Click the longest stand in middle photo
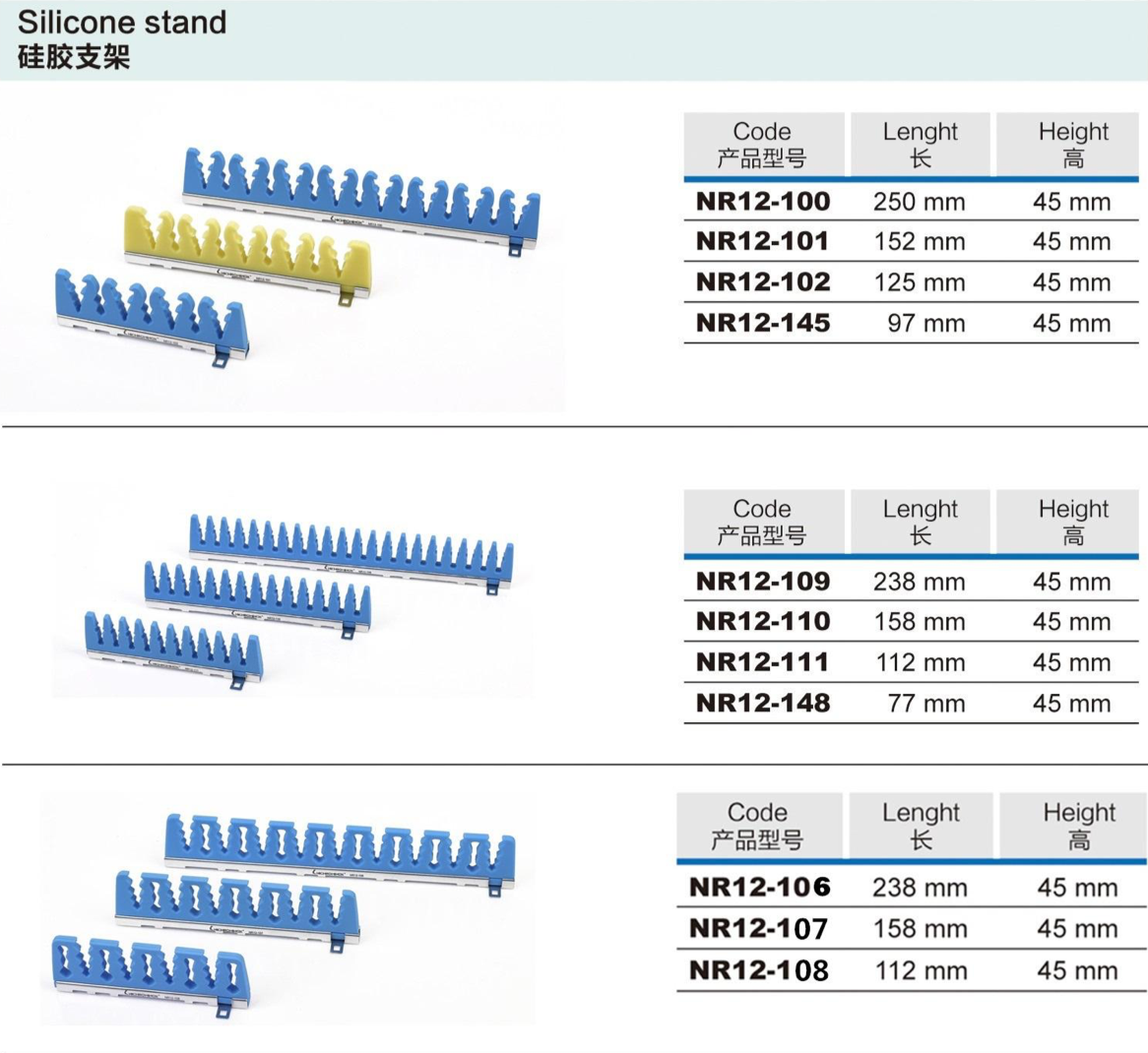 (351, 548)
